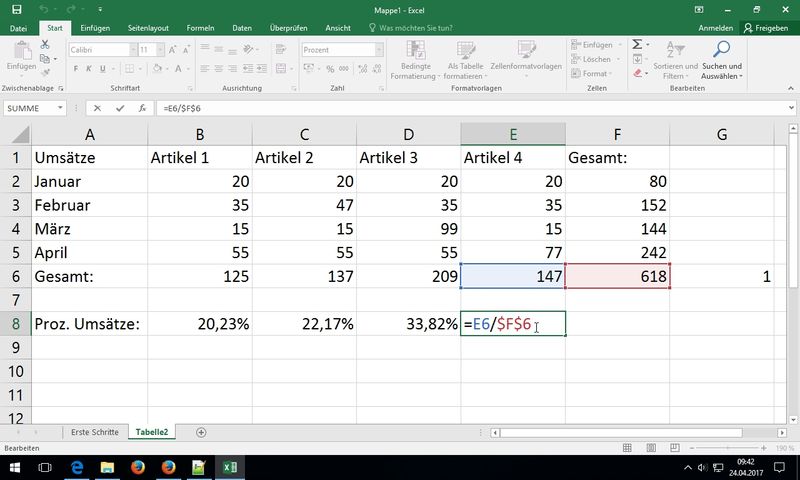Screen dimensions: 800x480
Task: Click the percent style icon
Action: click(330, 68)
